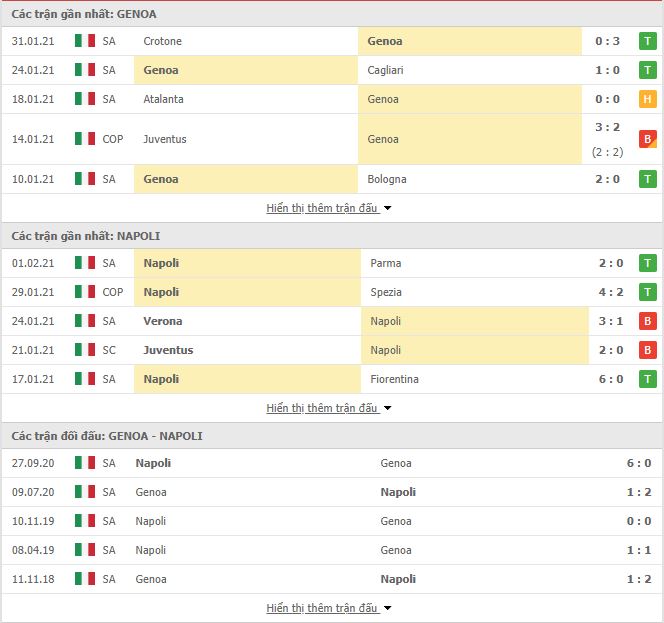The image size is (664, 623).
Task: Click the 6:0 score of Napoli-Fiorentina
Action: pyautogui.click(x=611, y=379)
